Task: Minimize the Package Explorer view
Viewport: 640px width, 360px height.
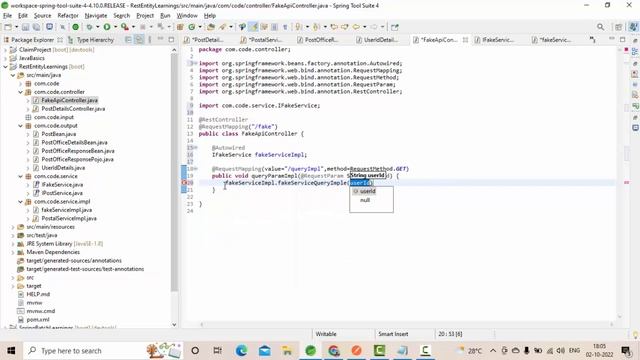Action: pos(160,40)
